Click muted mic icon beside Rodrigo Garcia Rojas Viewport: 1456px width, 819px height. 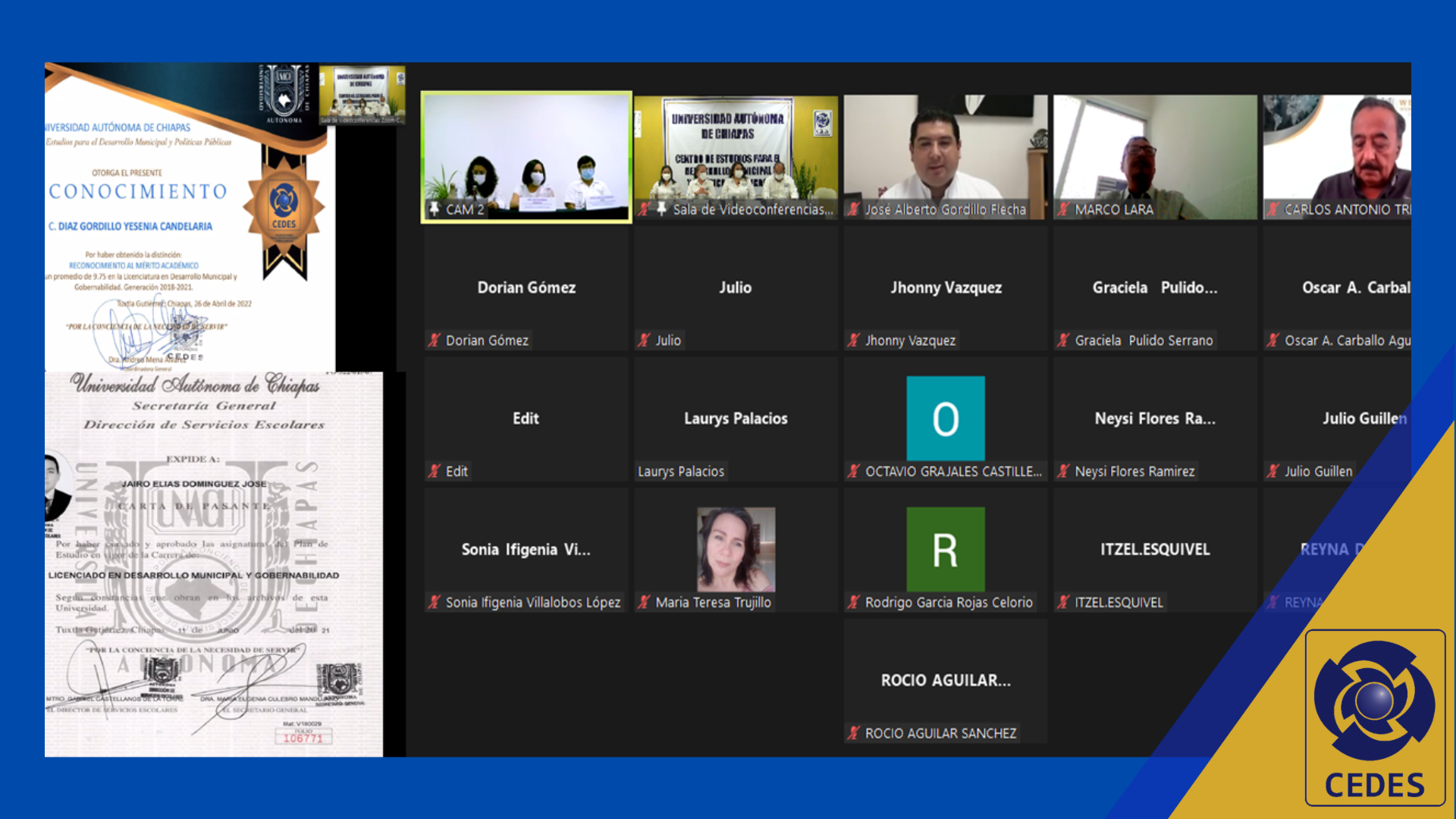(x=854, y=602)
